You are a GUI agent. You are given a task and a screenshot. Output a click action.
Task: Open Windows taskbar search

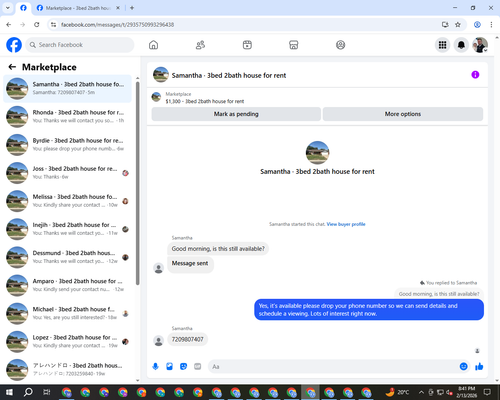pos(28,392)
